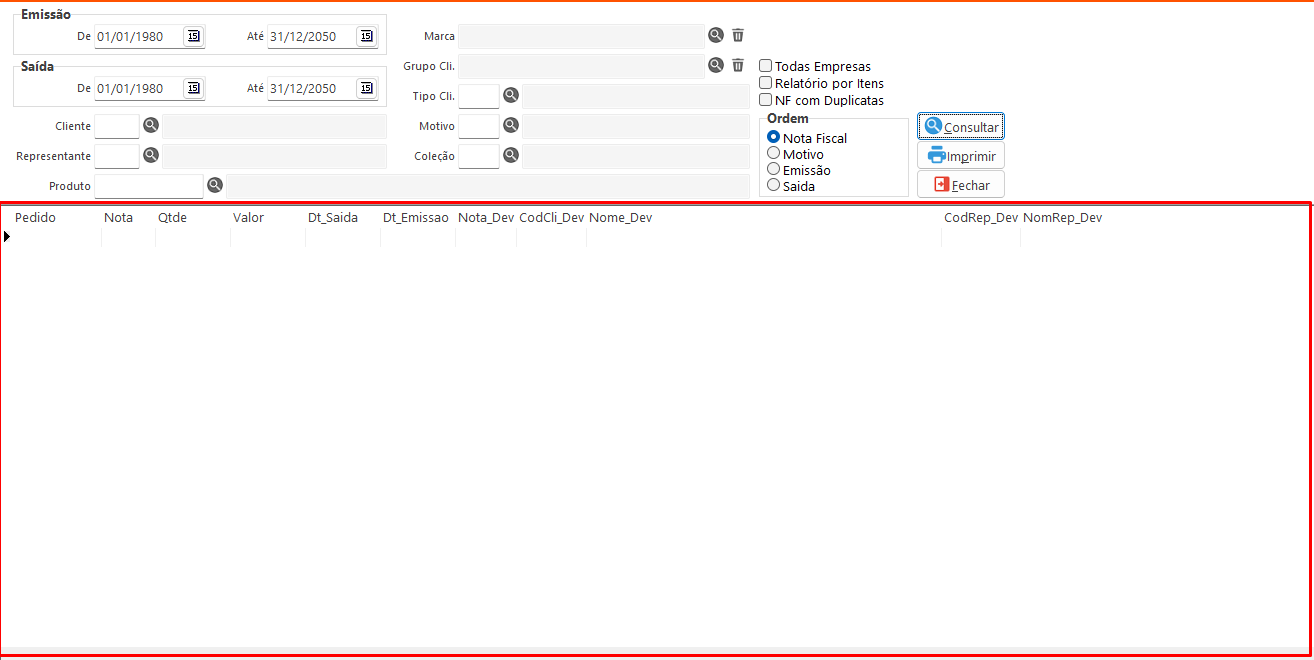Select the Motivo order radio button
1314x660 pixels.
pos(773,154)
